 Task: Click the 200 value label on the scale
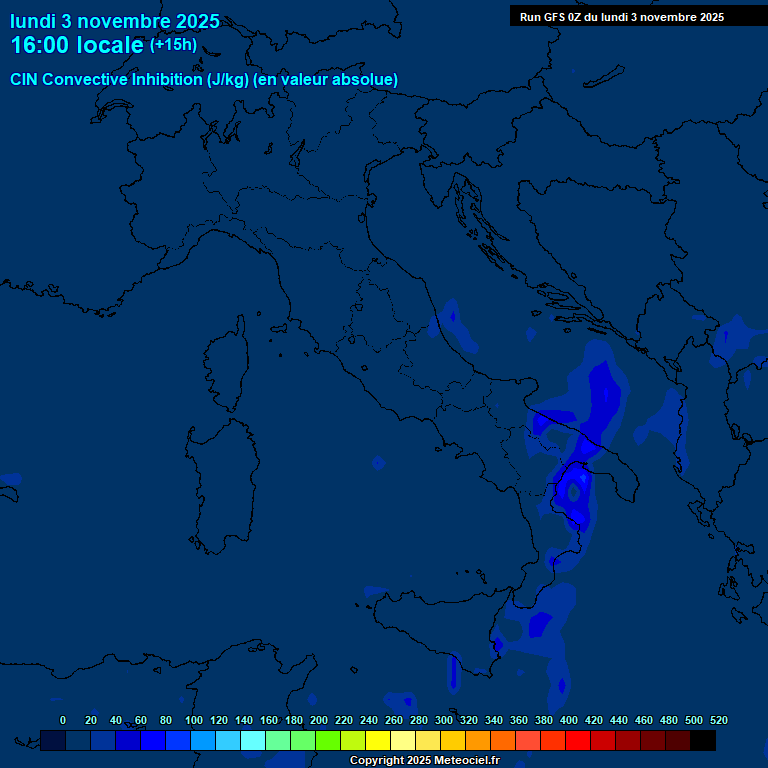click(319, 720)
